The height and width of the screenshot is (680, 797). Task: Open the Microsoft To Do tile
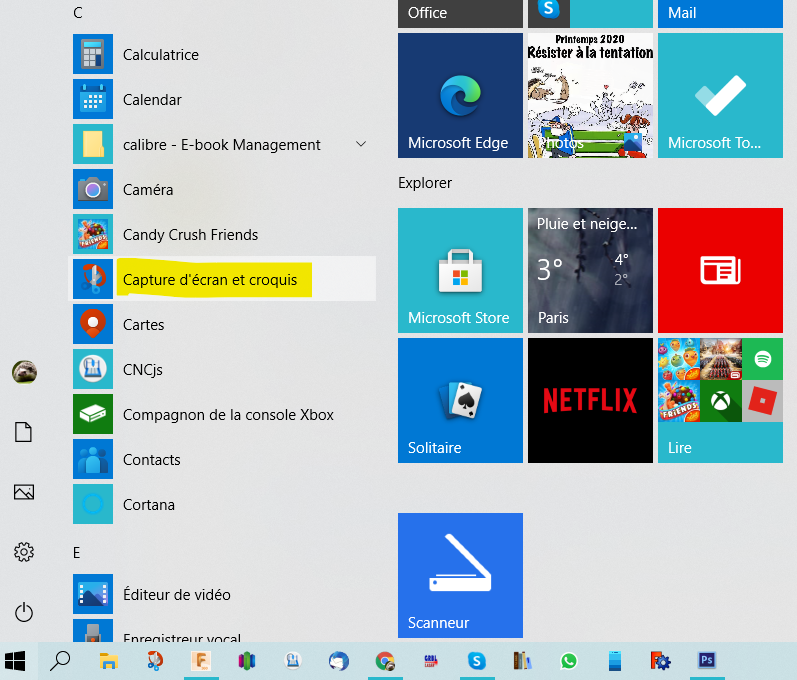point(720,96)
